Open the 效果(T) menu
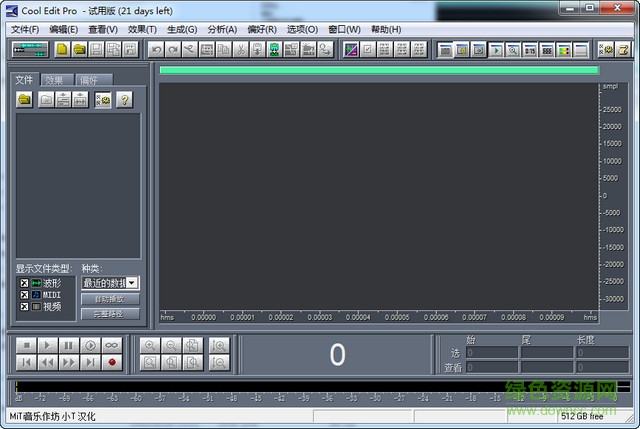The height and width of the screenshot is (429, 640). pos(142,29)
